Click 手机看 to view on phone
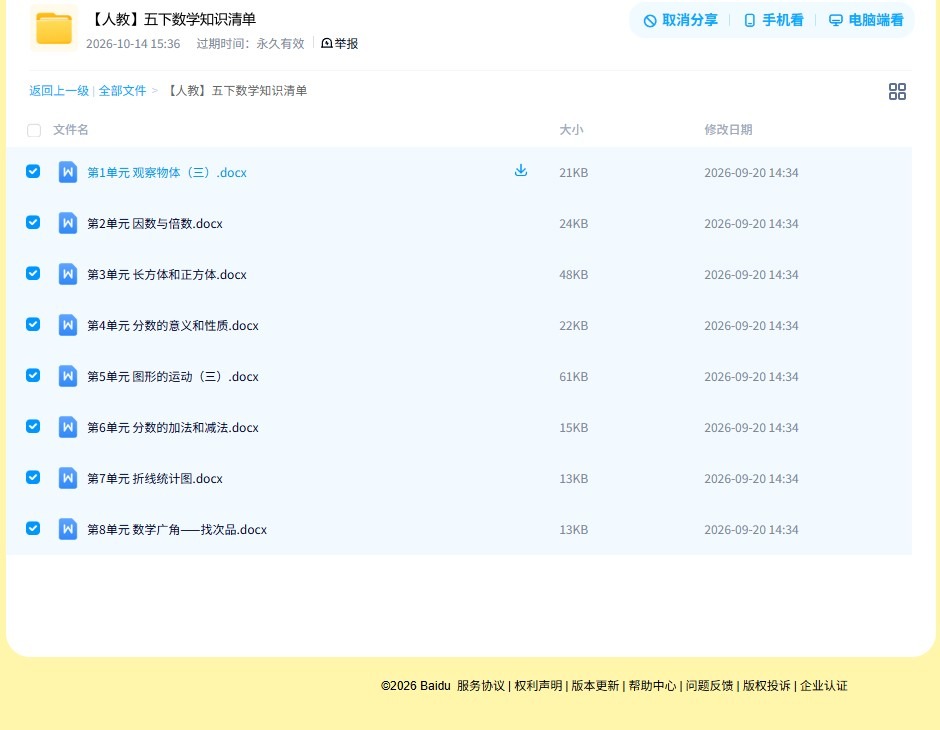Image resolution: width=940 pixels, height=730 pixels. tap(773, 20)
